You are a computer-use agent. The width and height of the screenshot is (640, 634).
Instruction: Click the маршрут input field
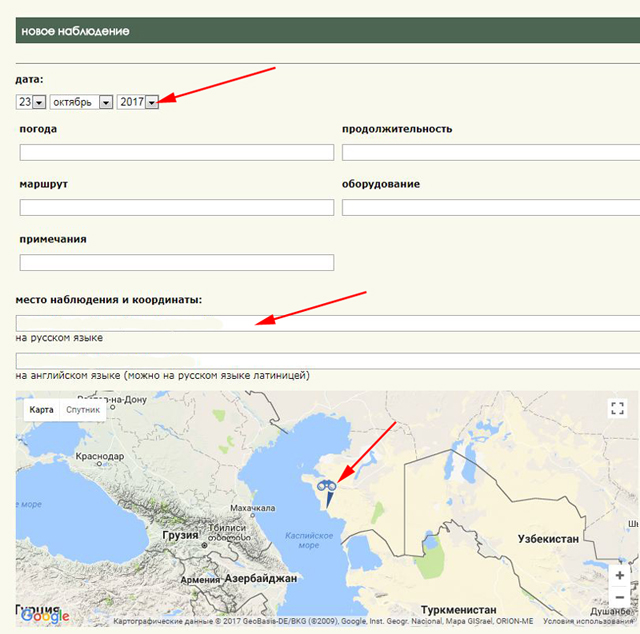(176, 208)
